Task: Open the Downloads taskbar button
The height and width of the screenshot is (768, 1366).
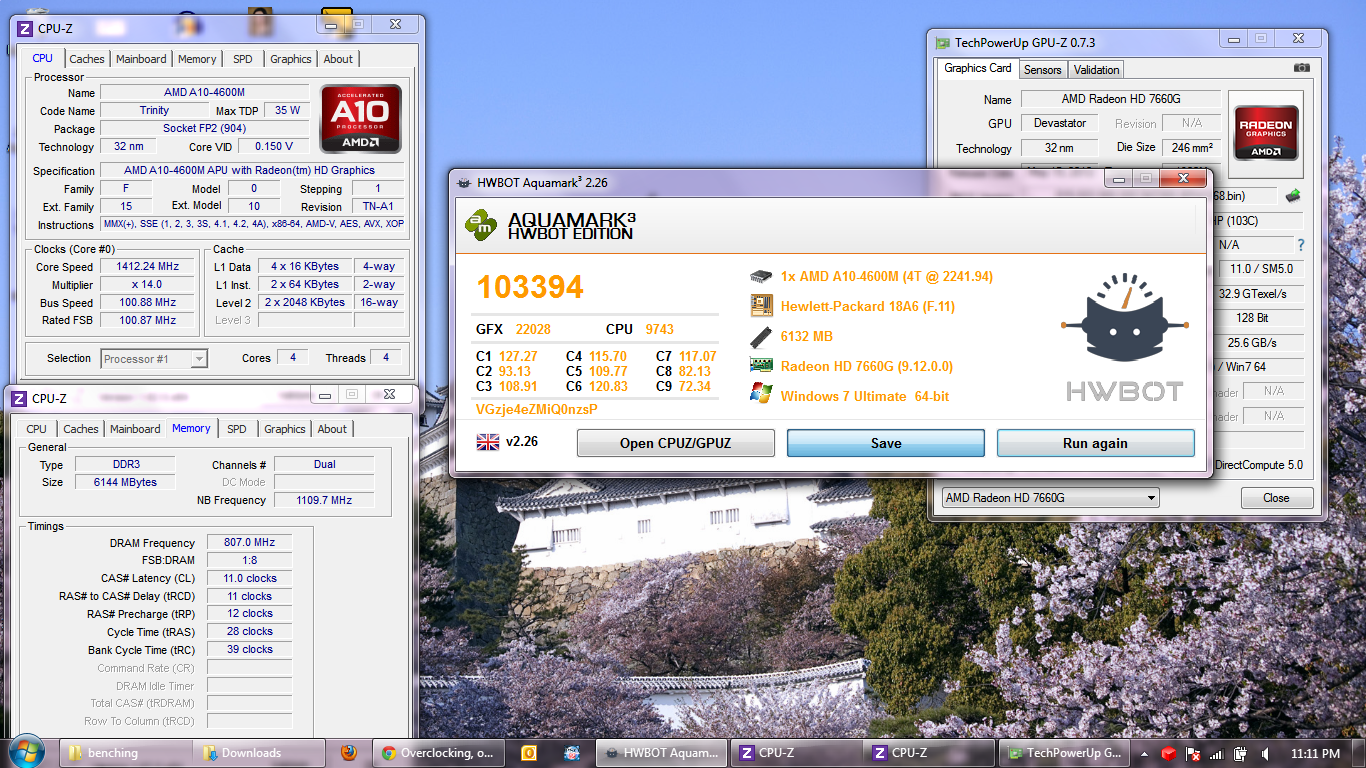Action: tap(260, 753)
